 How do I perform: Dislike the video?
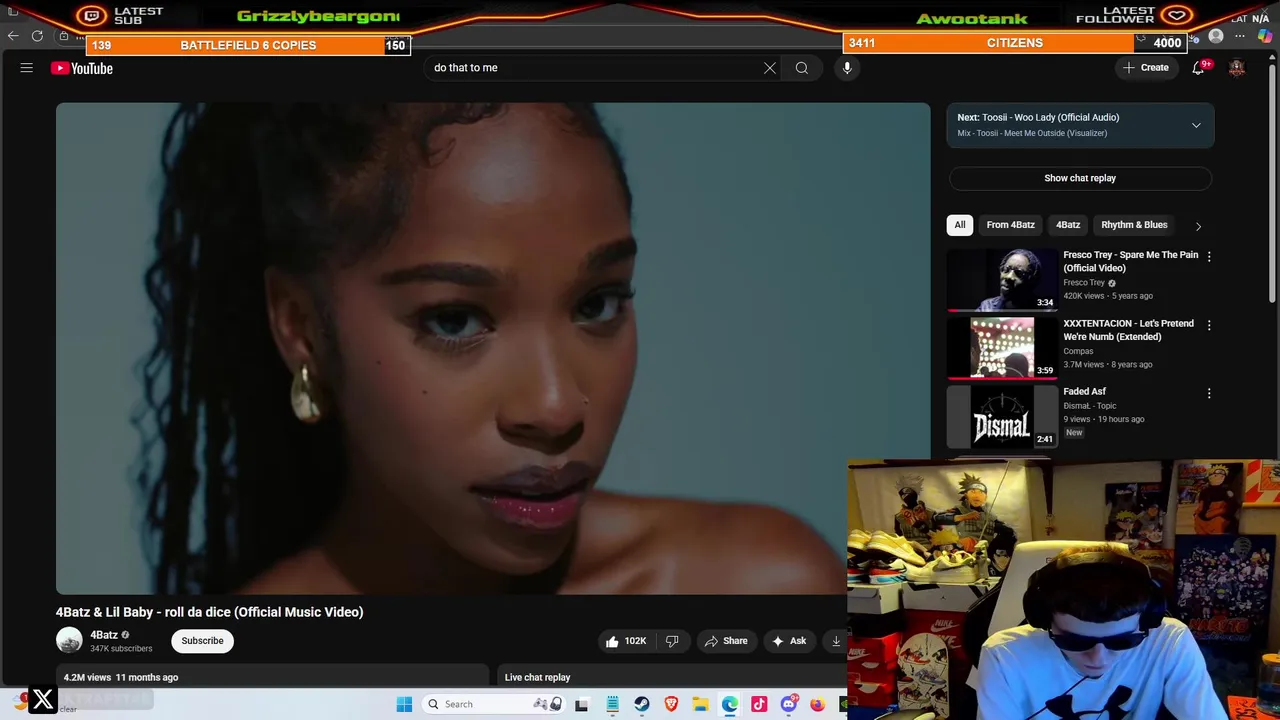(x=672, y=641)
